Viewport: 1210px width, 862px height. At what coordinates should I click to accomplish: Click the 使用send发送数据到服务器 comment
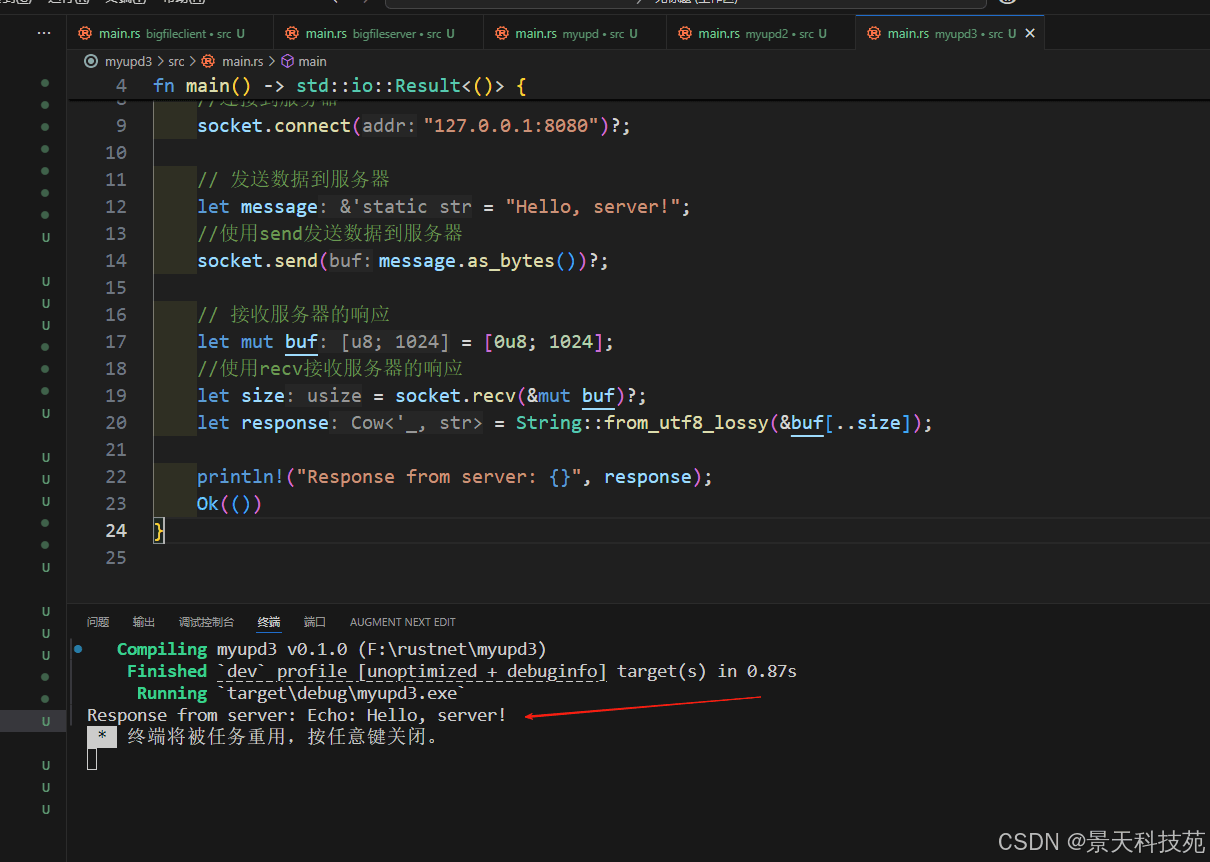[330, 234]
